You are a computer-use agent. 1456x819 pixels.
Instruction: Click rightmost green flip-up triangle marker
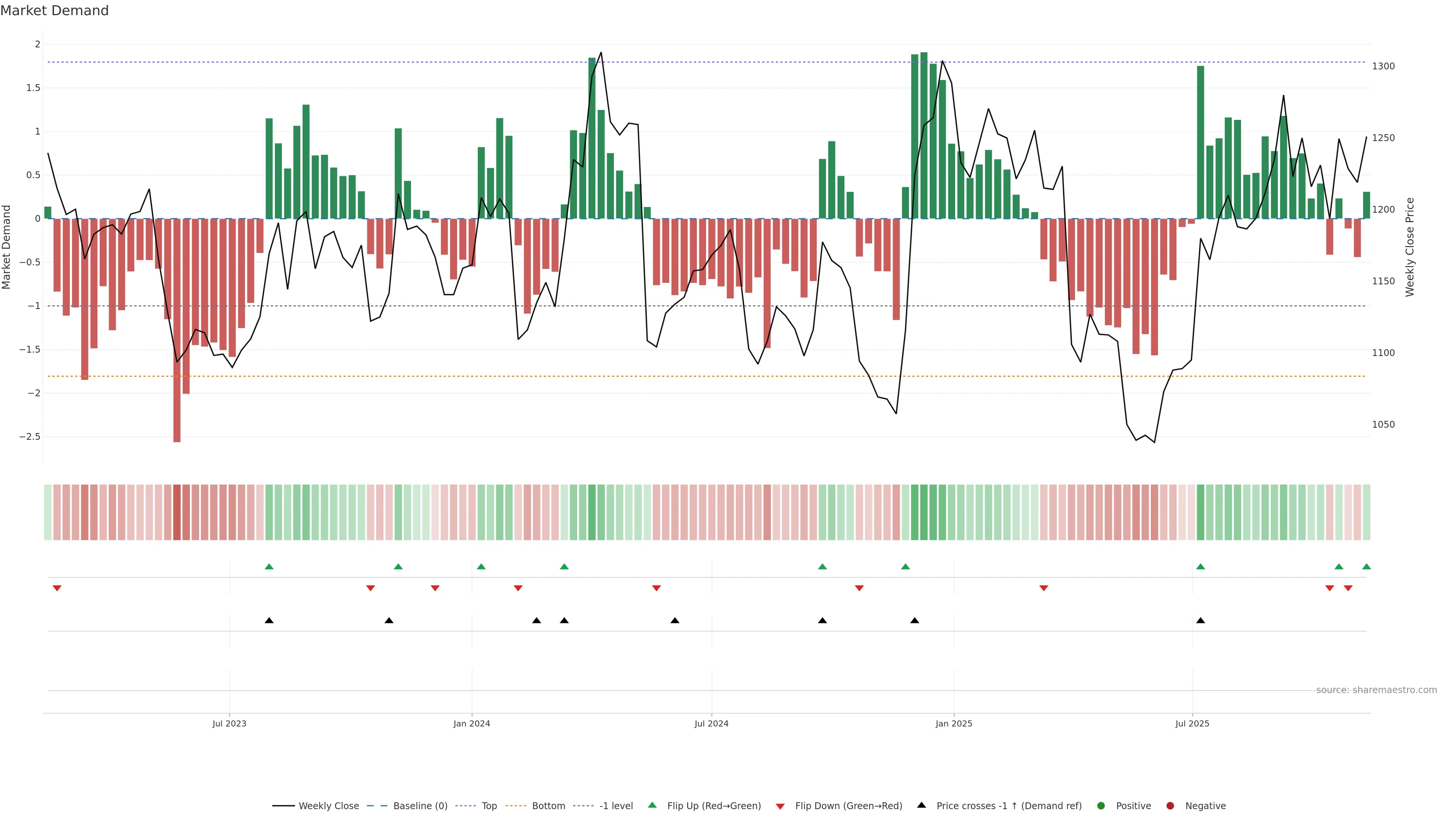point(1366,566)
